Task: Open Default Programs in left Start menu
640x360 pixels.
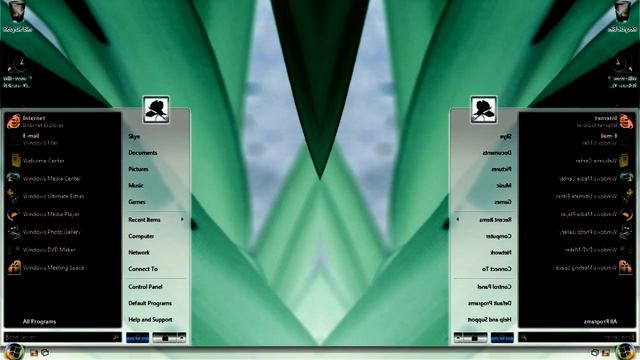Action: pyautogui.click(x=150, y=303)
